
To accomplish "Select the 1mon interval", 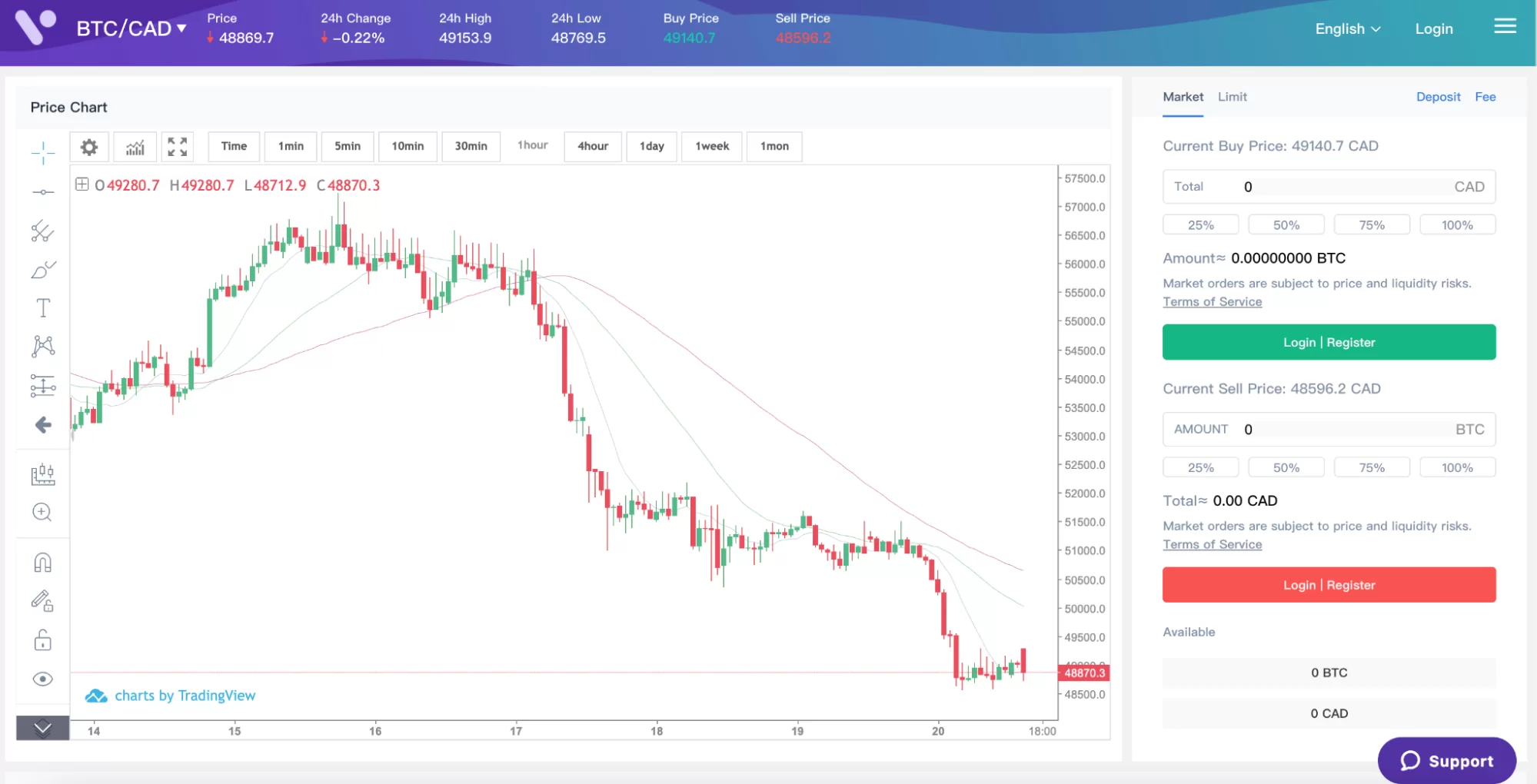I will point(774,146).
